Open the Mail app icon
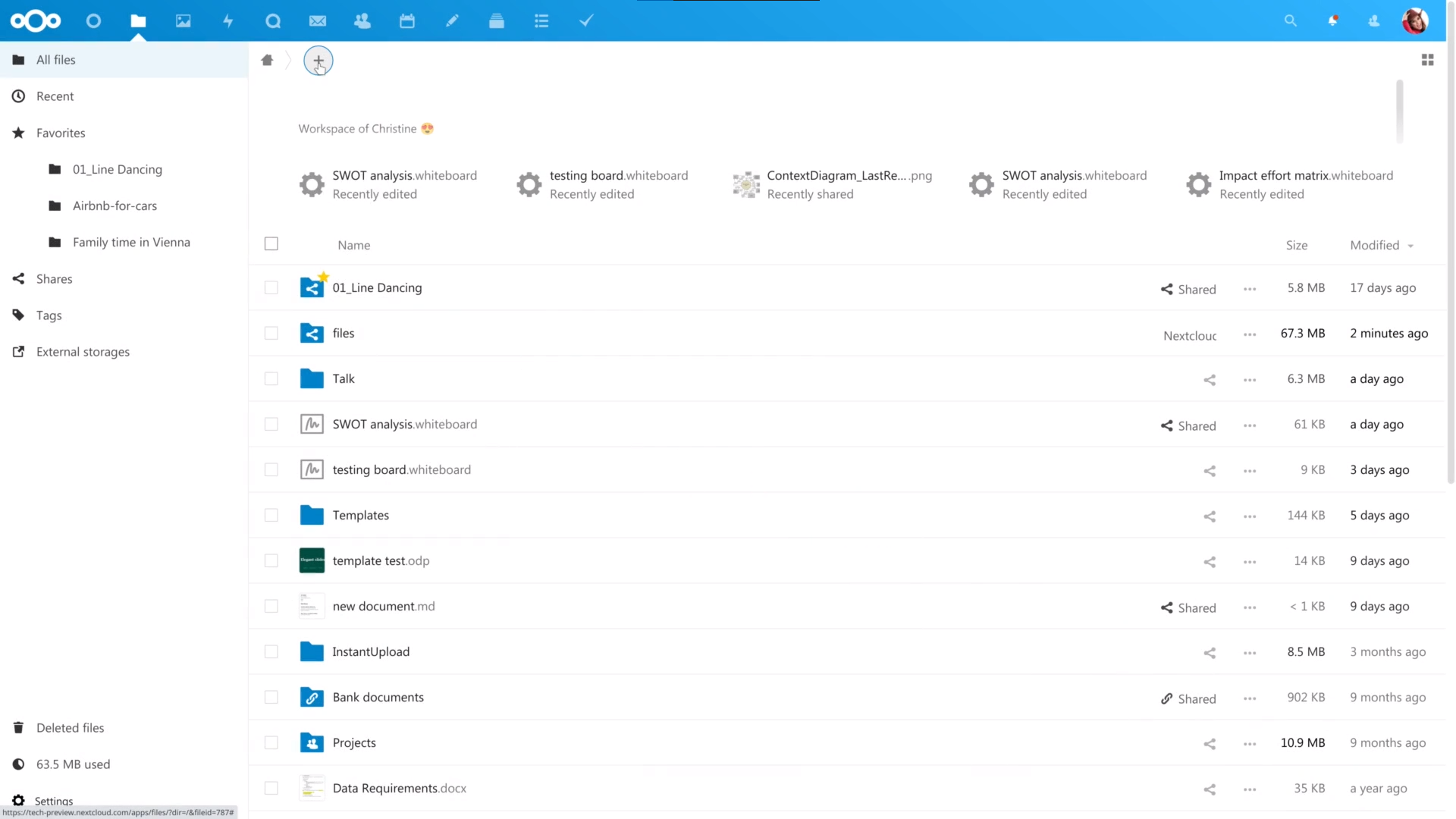The width and height of the screenshot is (1456, 819). 318,21
